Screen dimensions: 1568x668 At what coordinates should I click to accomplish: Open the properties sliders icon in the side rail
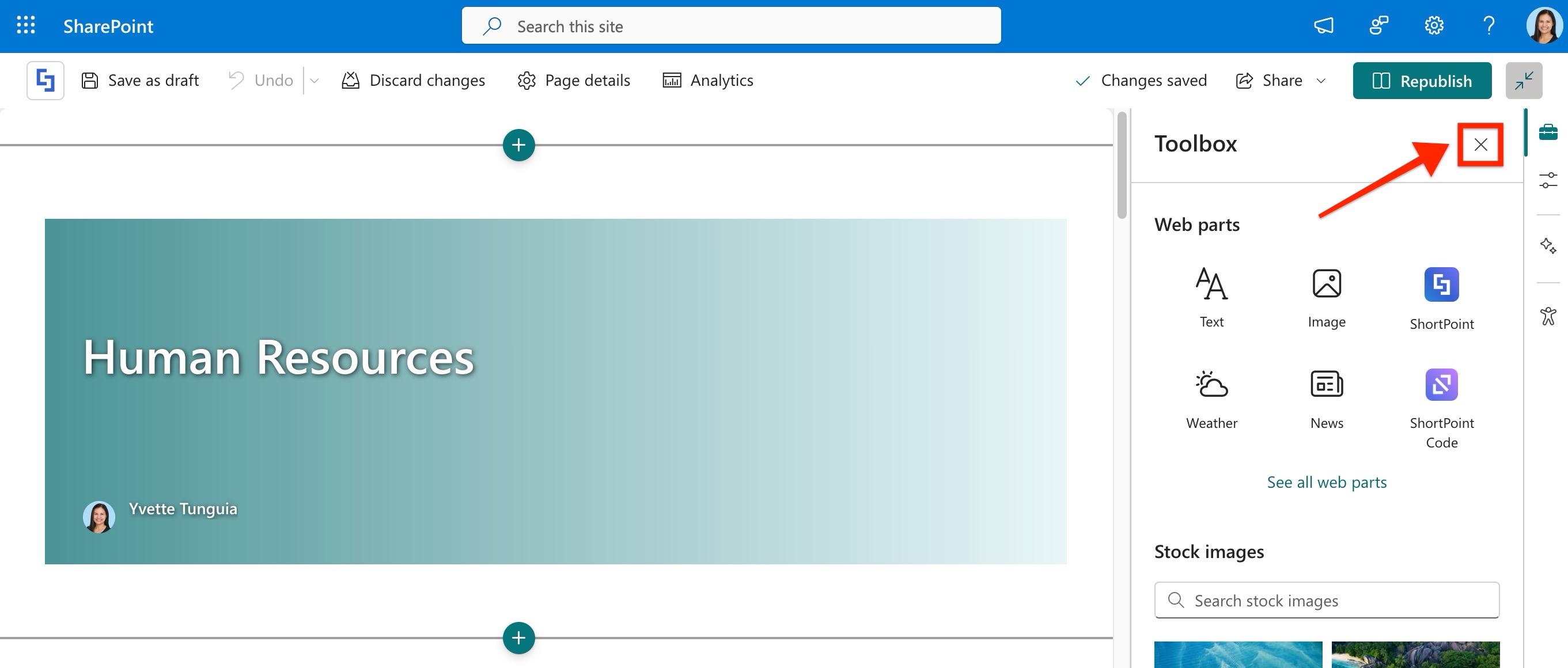[x=1548, y=181]
